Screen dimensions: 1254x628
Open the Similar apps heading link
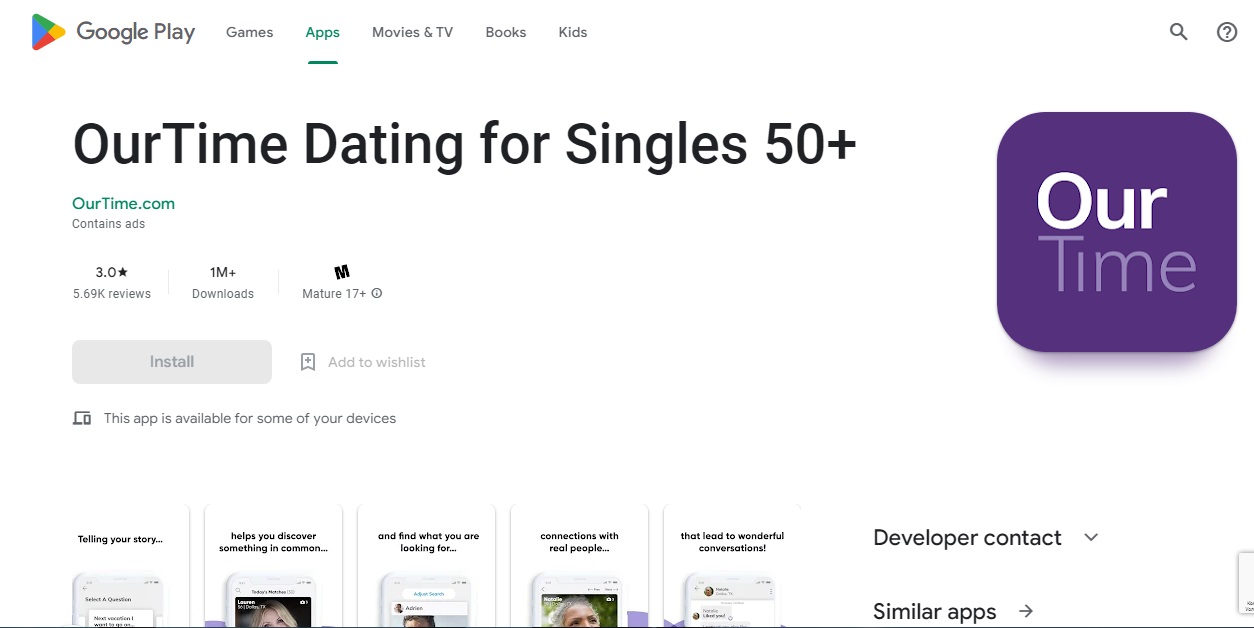935,611
